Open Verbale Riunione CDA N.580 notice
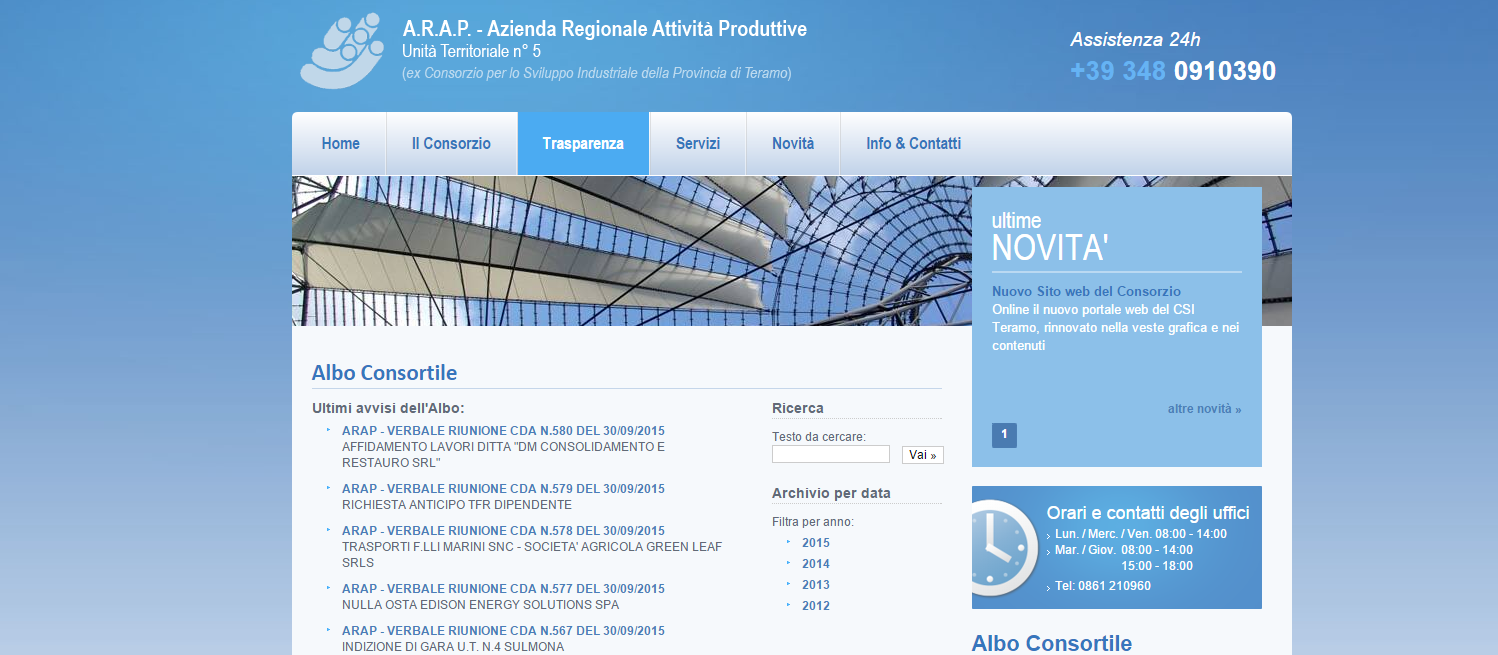1498x655 pixels. coord(503,431)
